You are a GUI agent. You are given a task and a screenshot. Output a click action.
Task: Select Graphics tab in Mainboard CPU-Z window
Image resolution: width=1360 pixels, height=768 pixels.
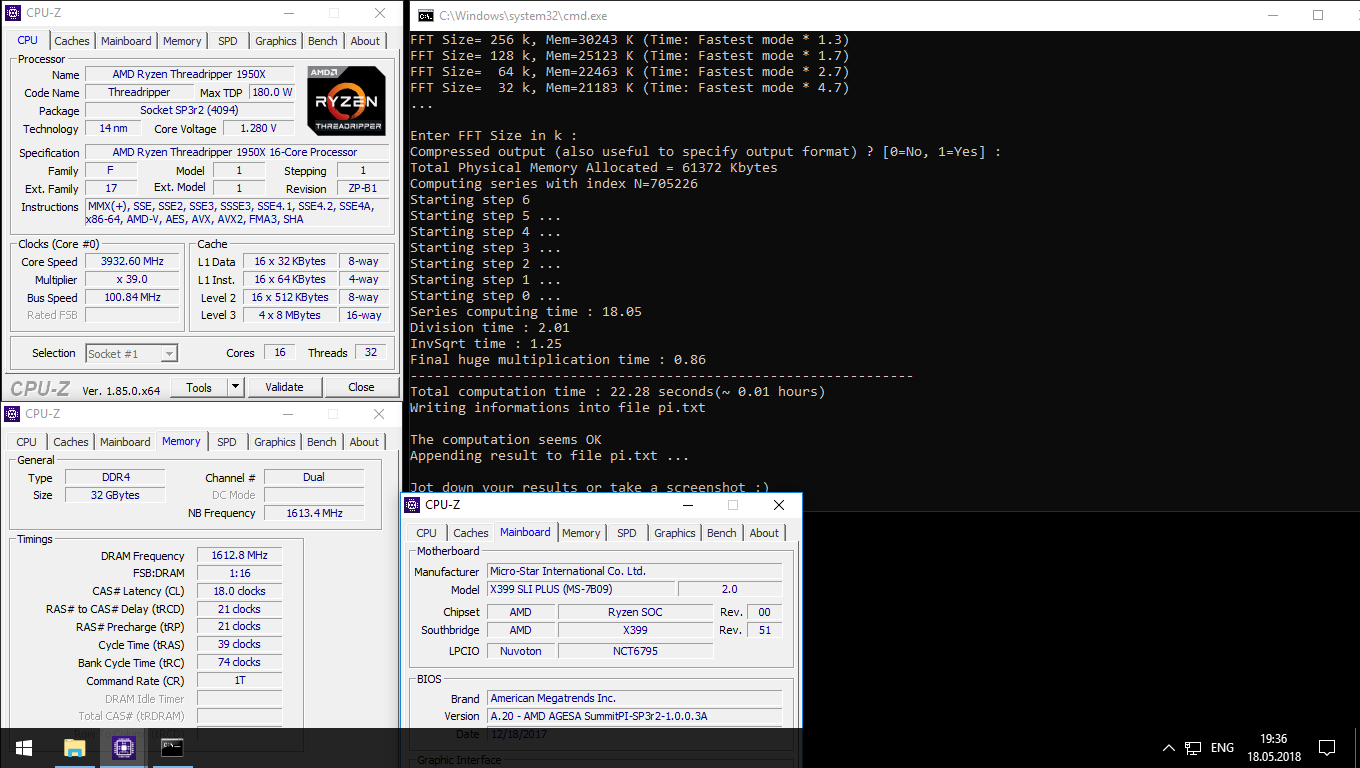[x=674, y=533]
